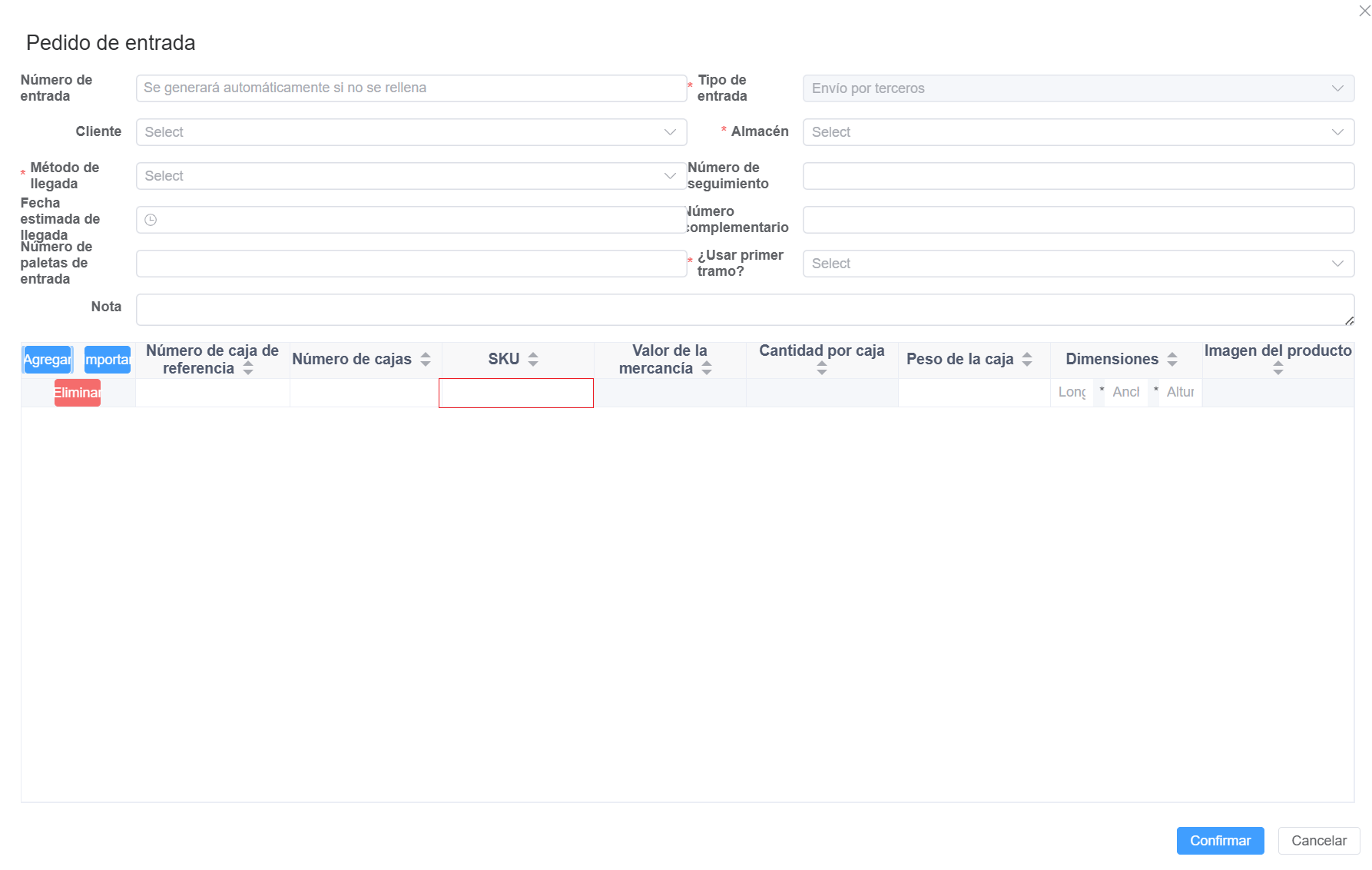Viewport: 1372px width, 870px height.
Task: Delete the row with Eliminar button
Action: pos(78,393)
